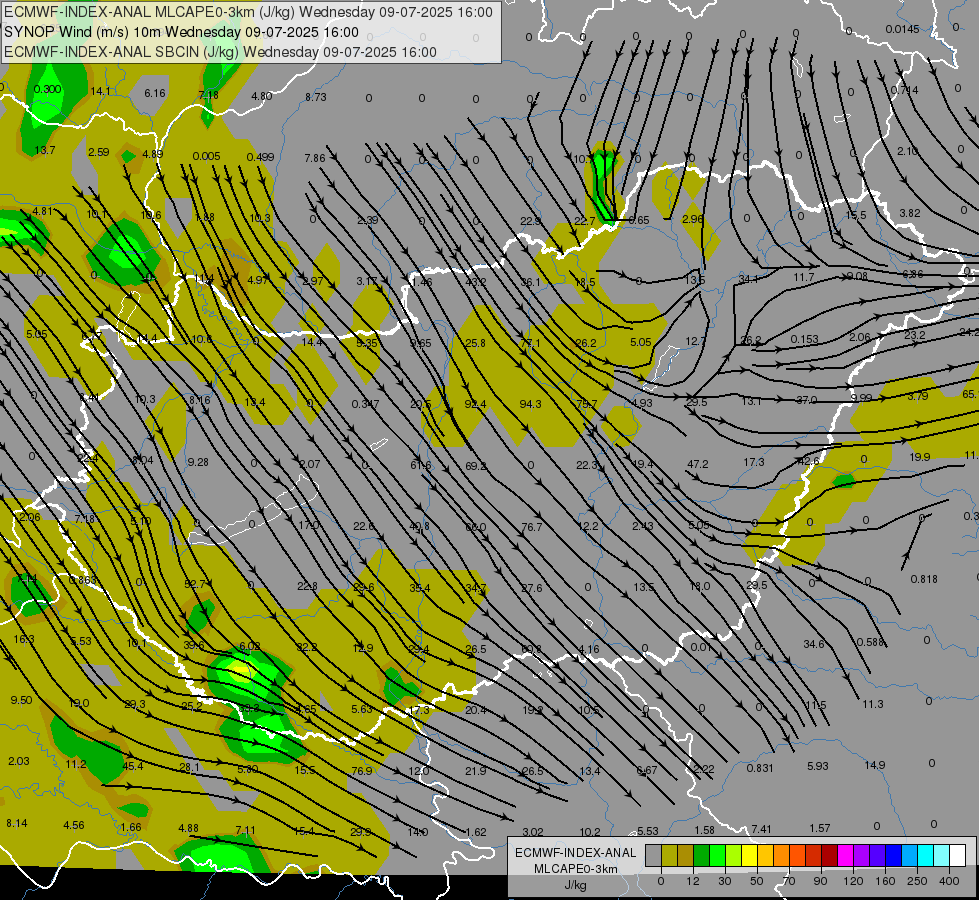Select the olive swatch right of 0

pos(669,855)
